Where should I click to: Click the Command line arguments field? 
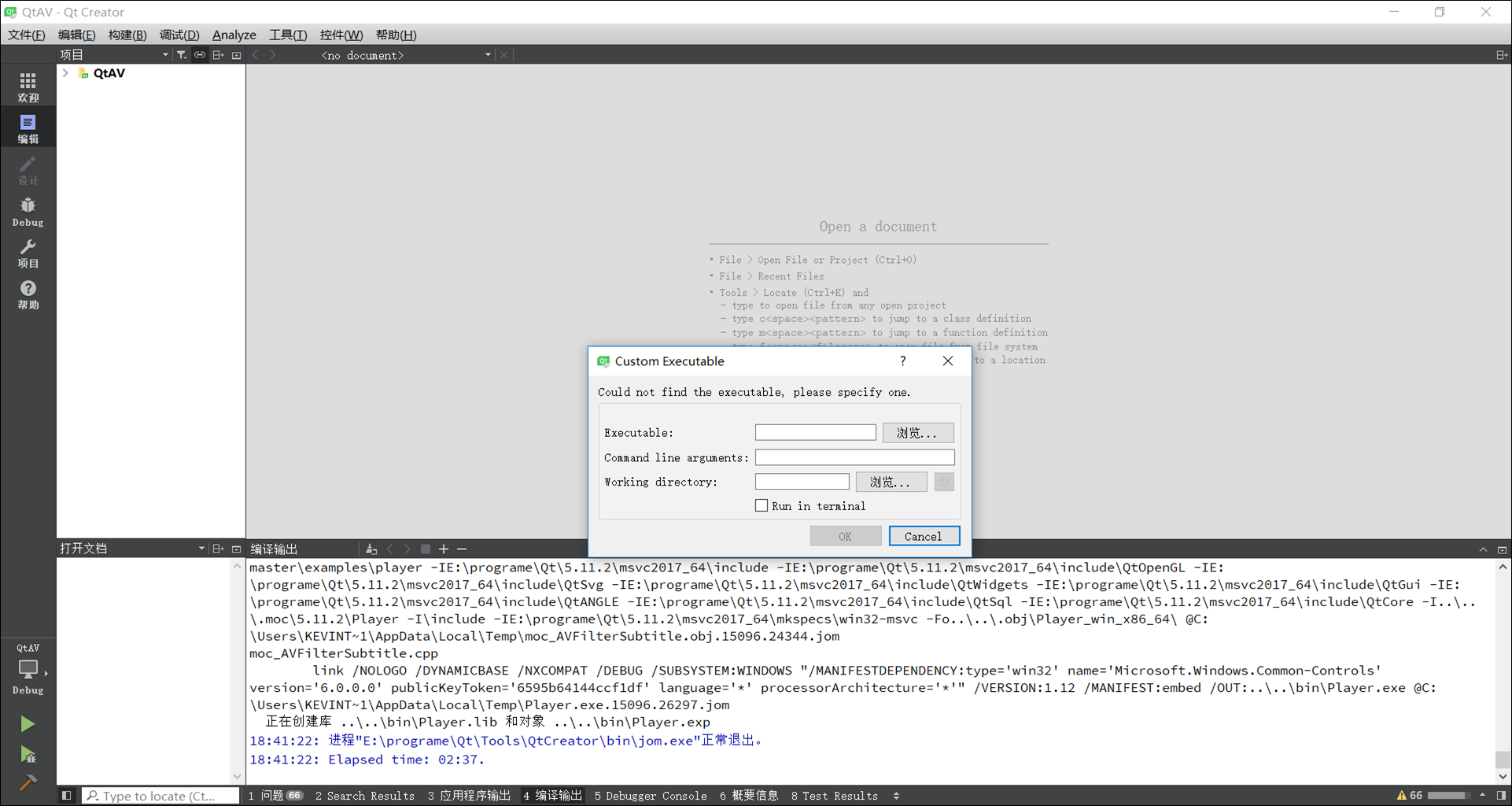coord(854,457)
